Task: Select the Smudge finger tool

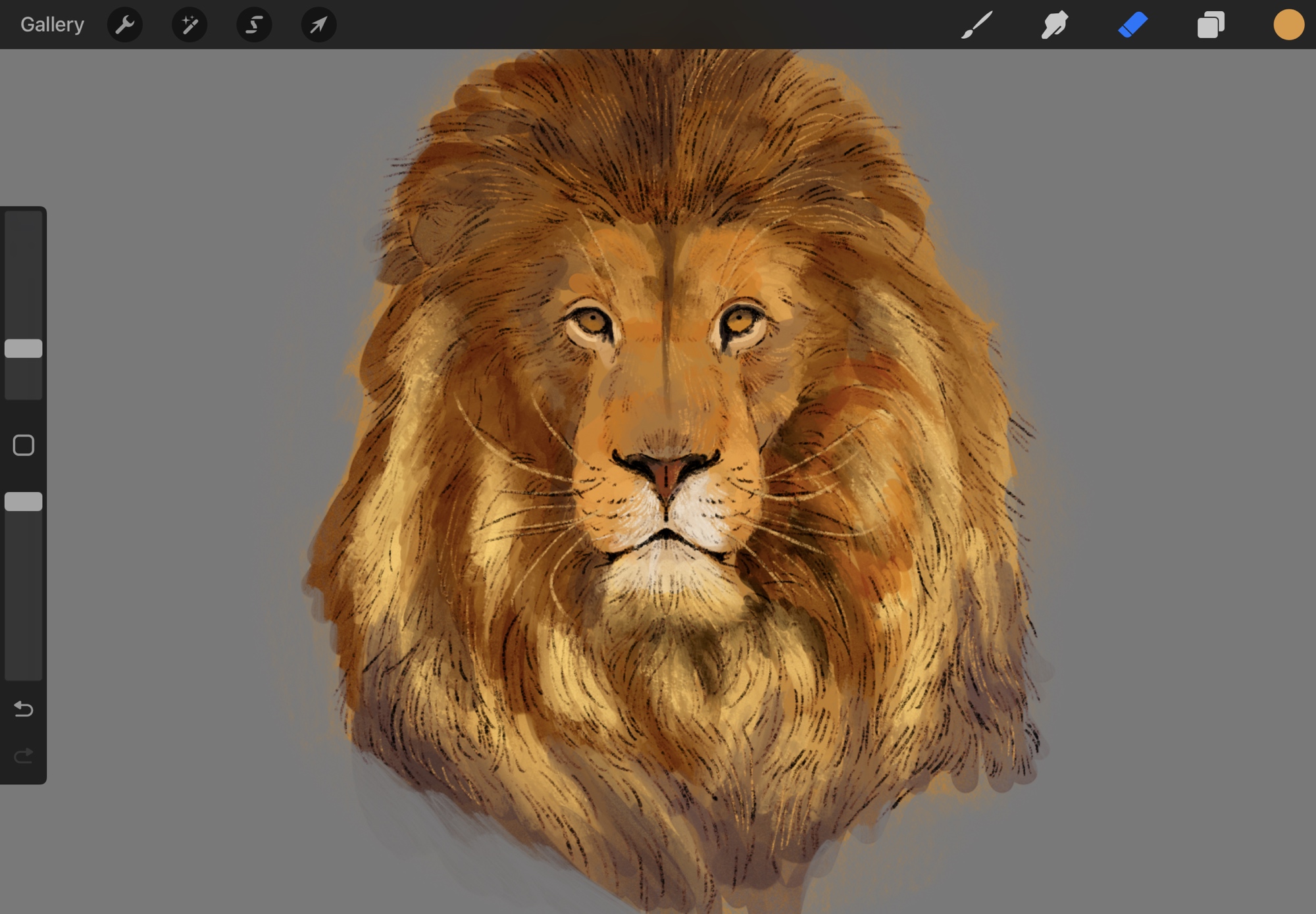Action: (x=1054, y=25)
